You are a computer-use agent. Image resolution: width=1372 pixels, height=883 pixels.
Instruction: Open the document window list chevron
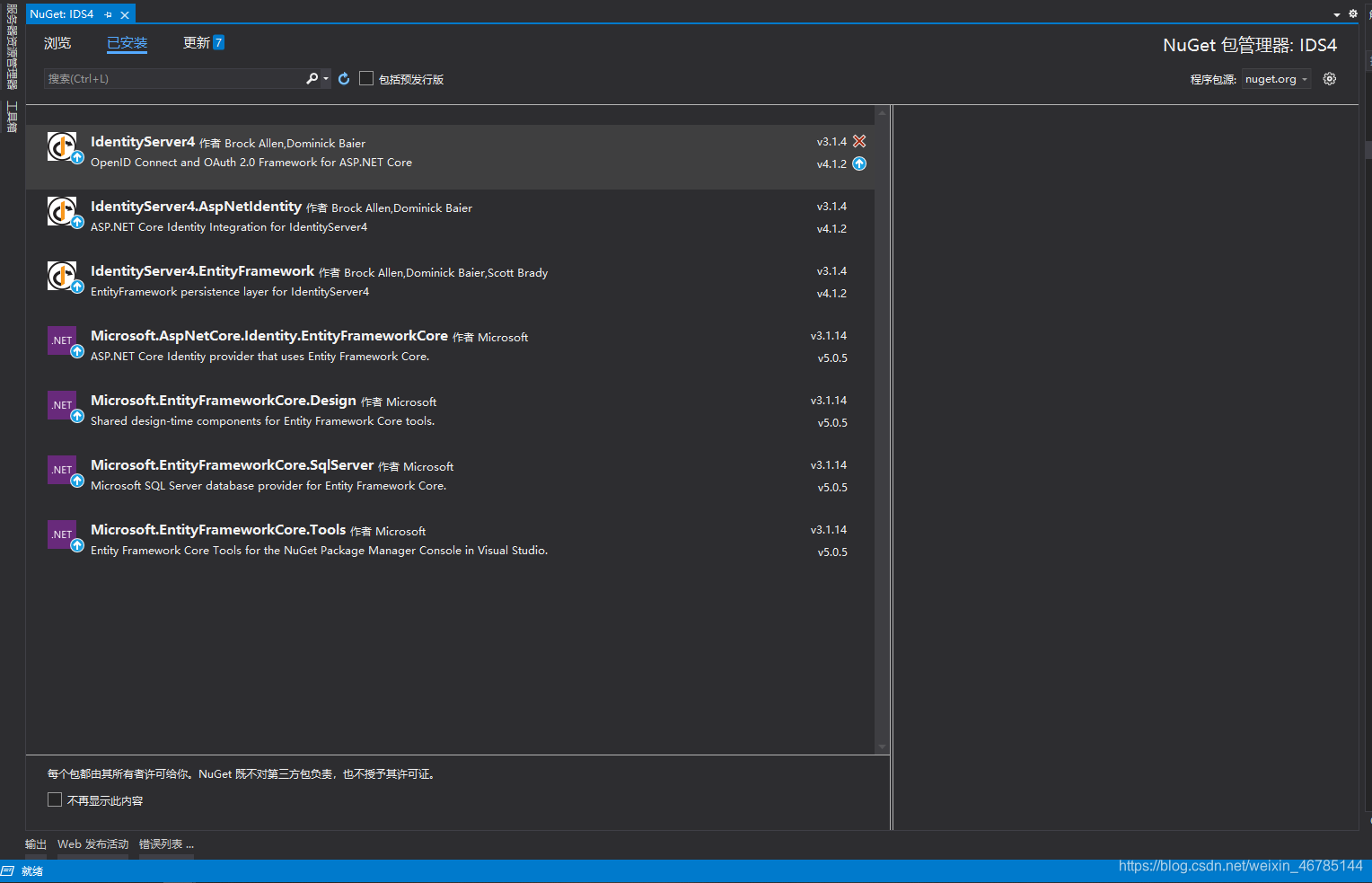coord(1337,13)
